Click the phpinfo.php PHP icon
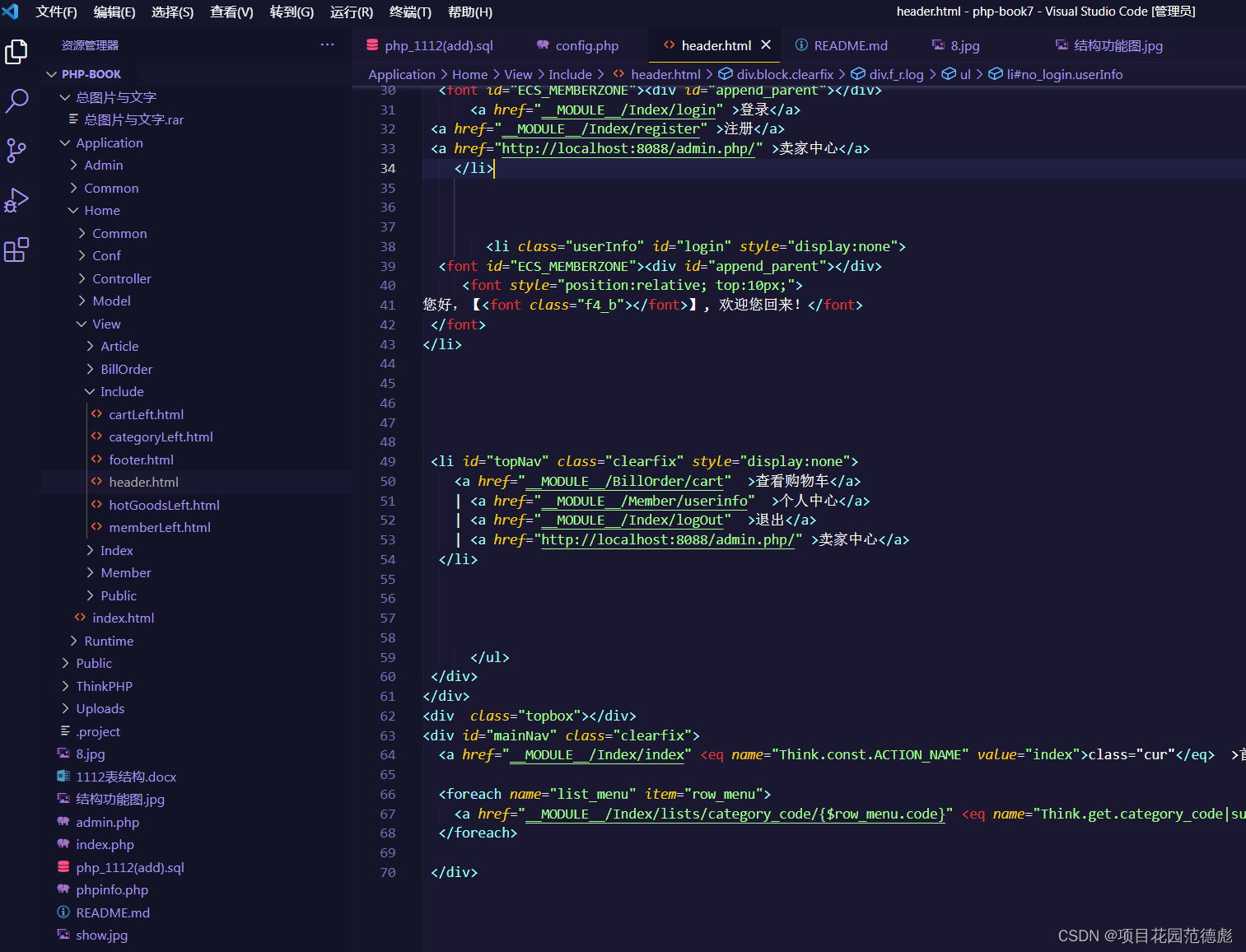 (63, 889)
